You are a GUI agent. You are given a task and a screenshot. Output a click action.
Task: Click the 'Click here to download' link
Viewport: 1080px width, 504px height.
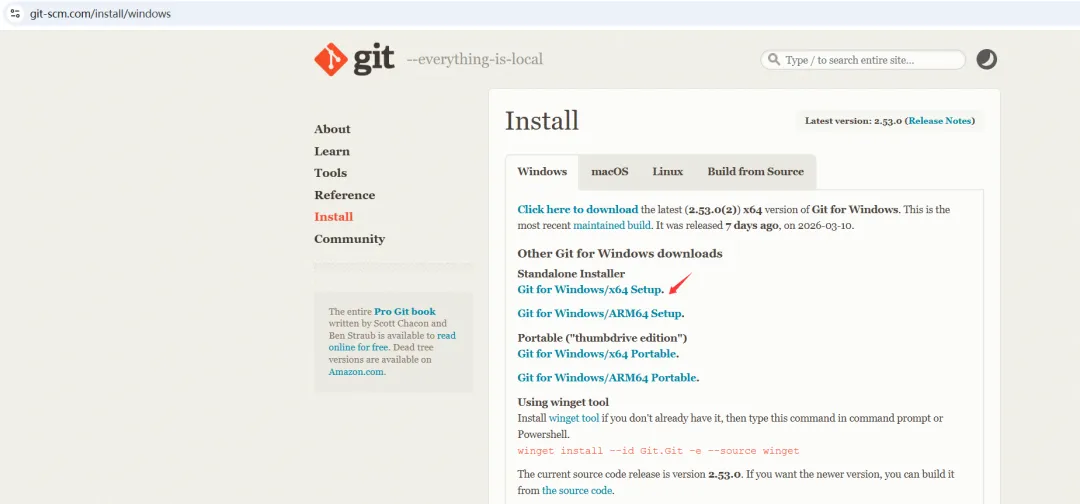click(578, 209)
